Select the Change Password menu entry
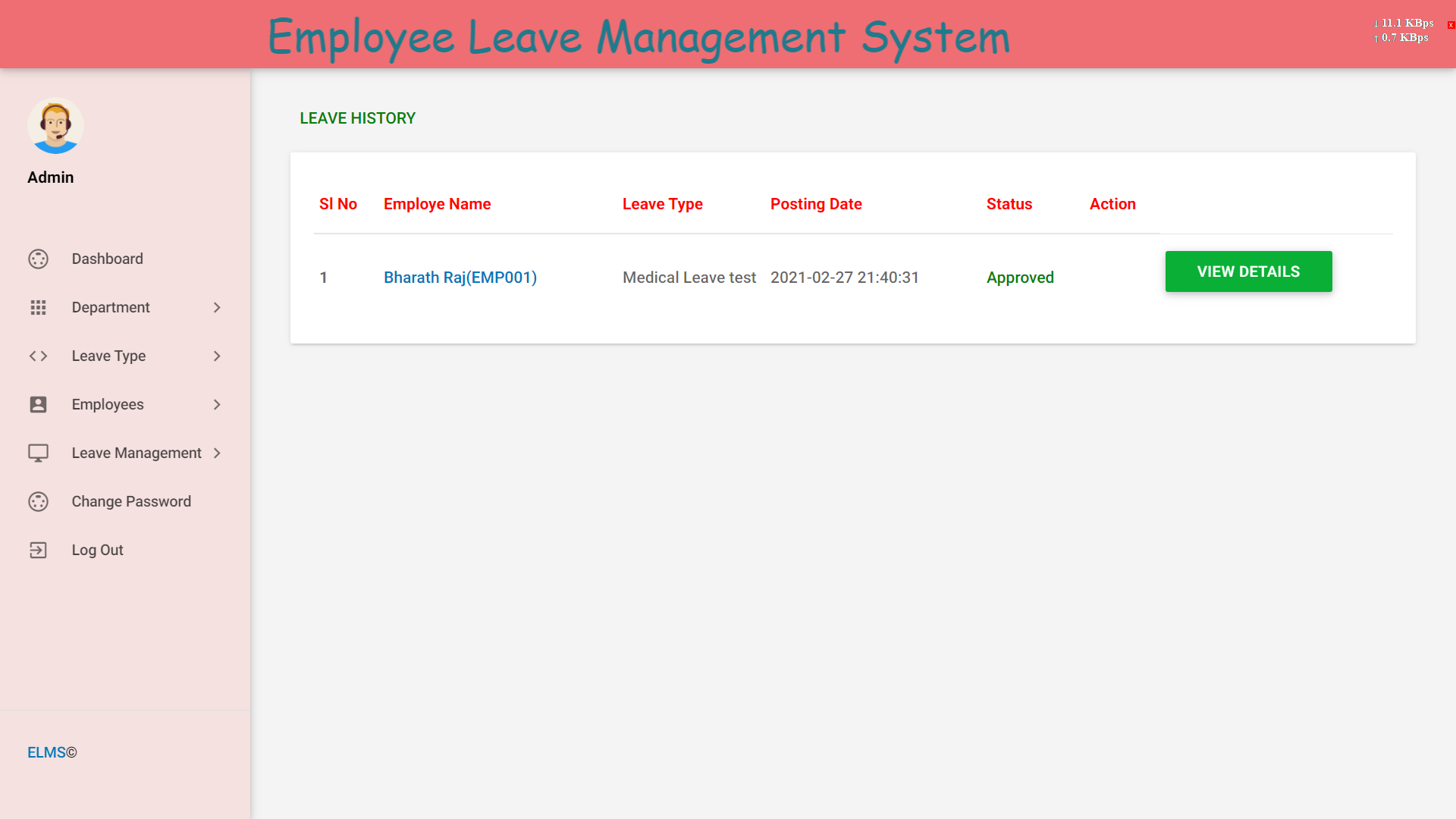The image size is (1456, 819). tap(130, 501)
